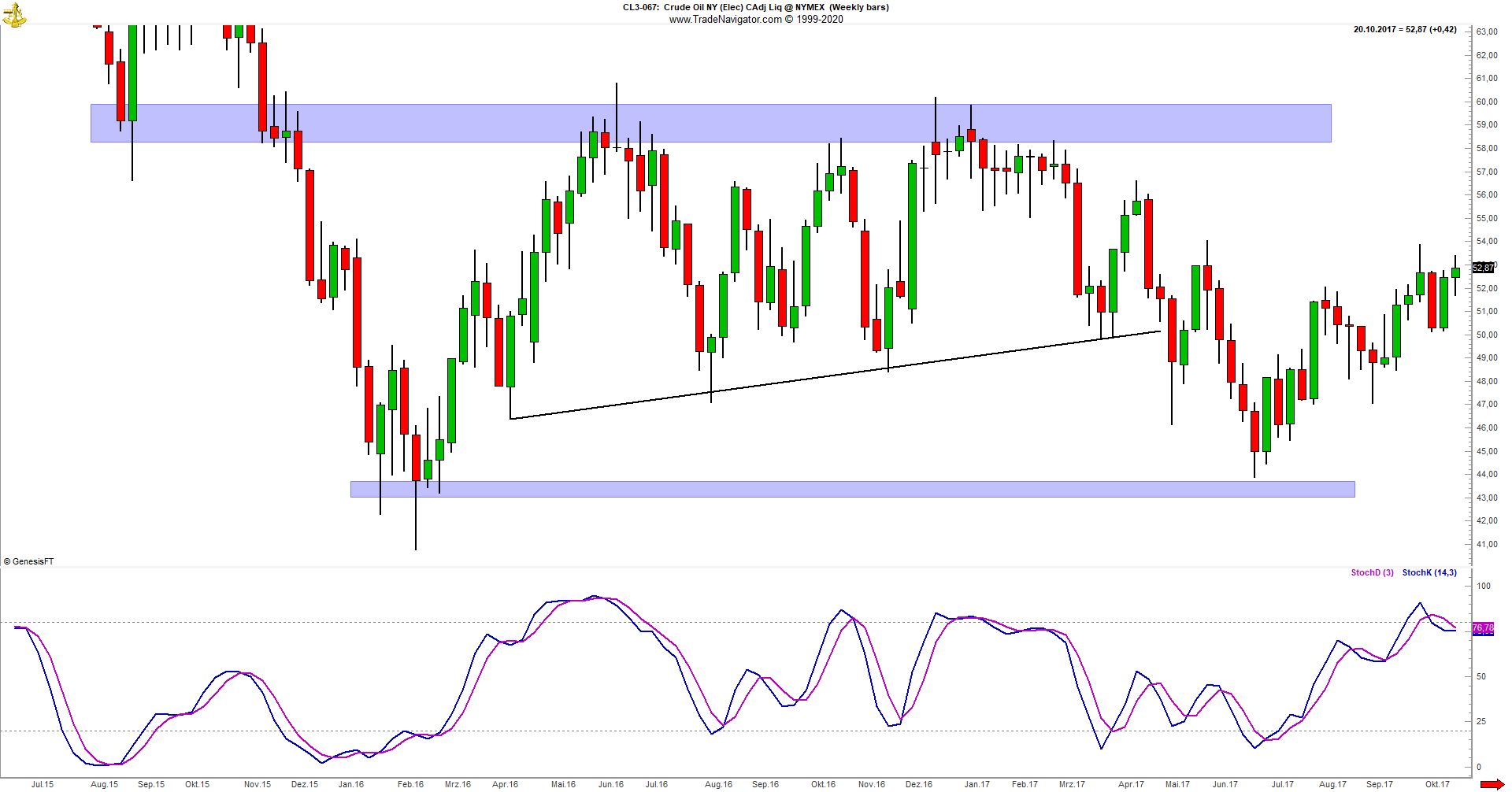Screen dimensions: 1512x792
Task: Click the golden sailing ship logo icon
Action: click(14, 15)
